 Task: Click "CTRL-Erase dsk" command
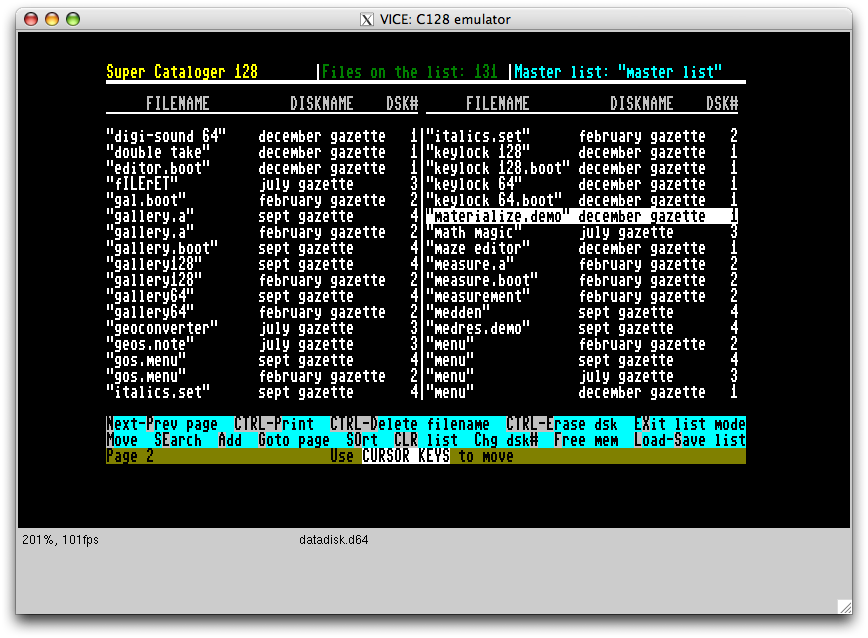pos(562,424)
